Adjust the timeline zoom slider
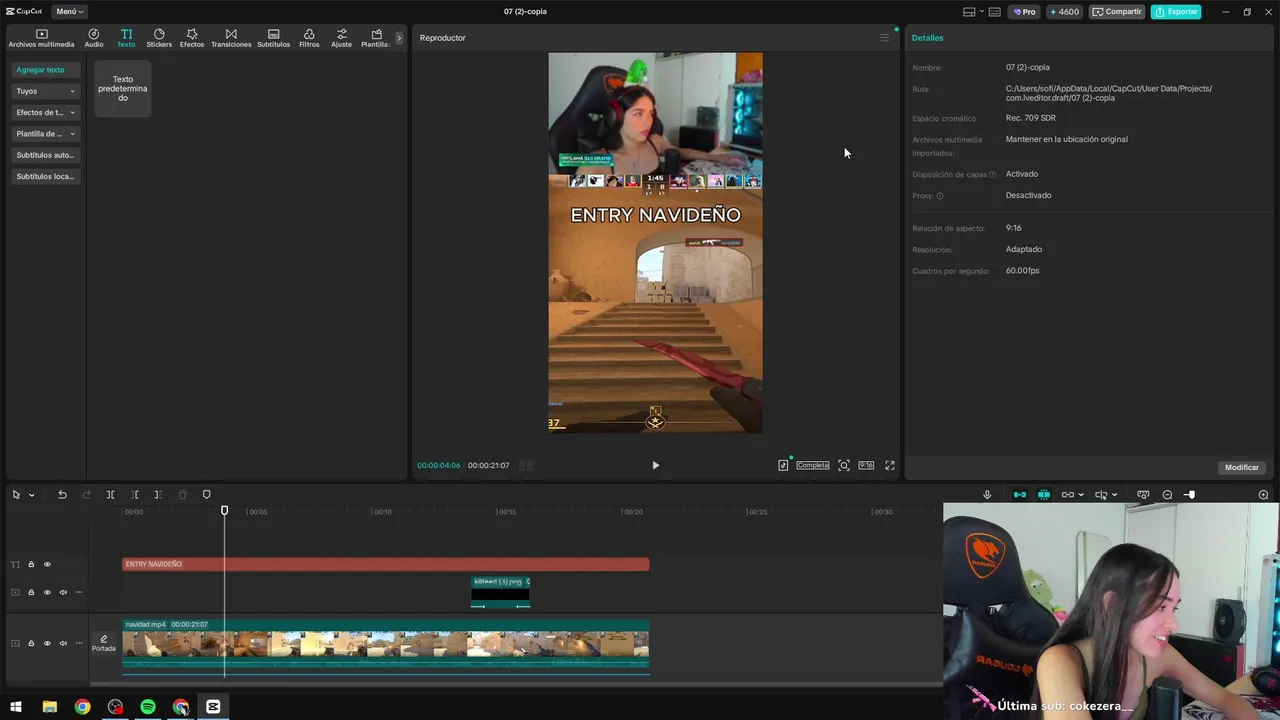1280x720 pixels. click(1190, 495)
